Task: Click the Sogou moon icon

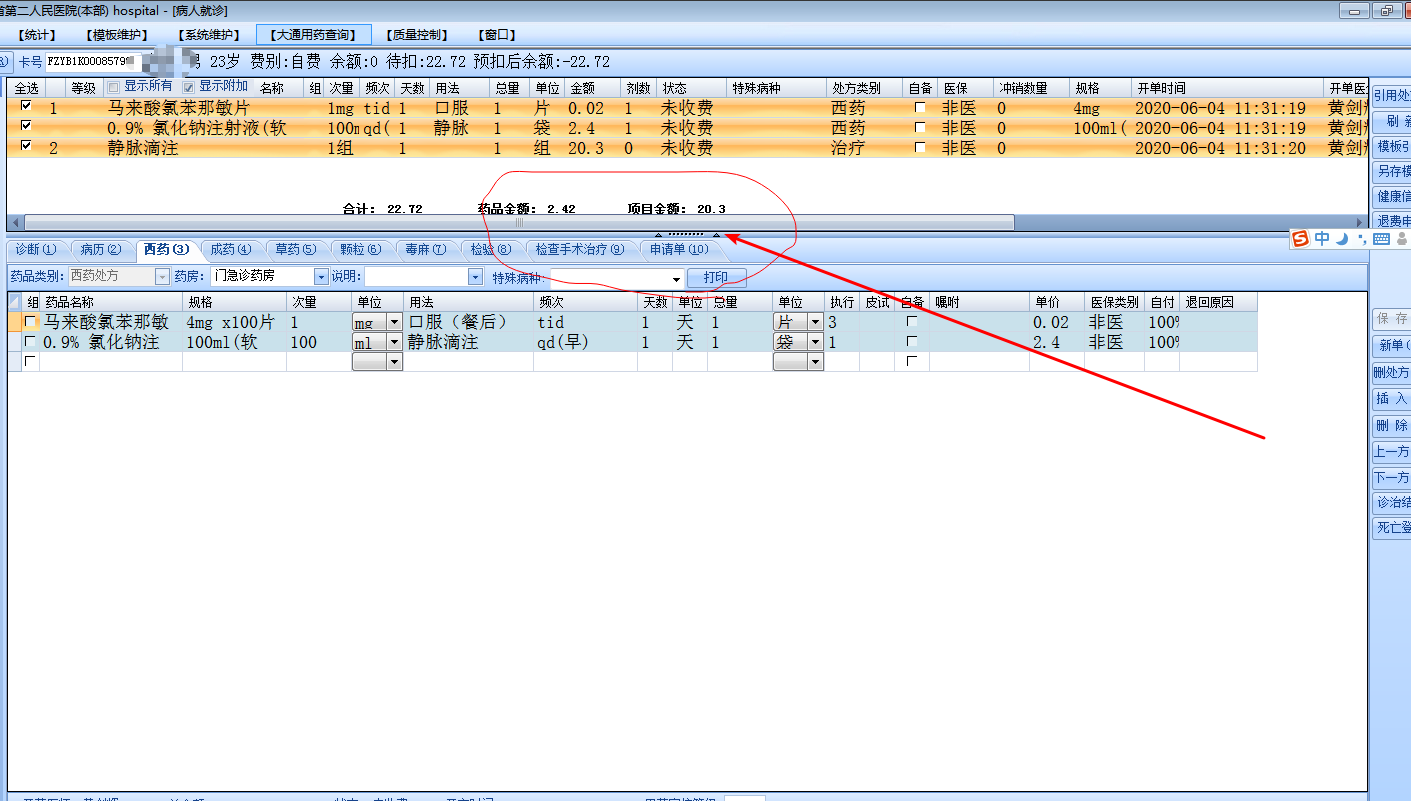Action: pos(1342,239)
